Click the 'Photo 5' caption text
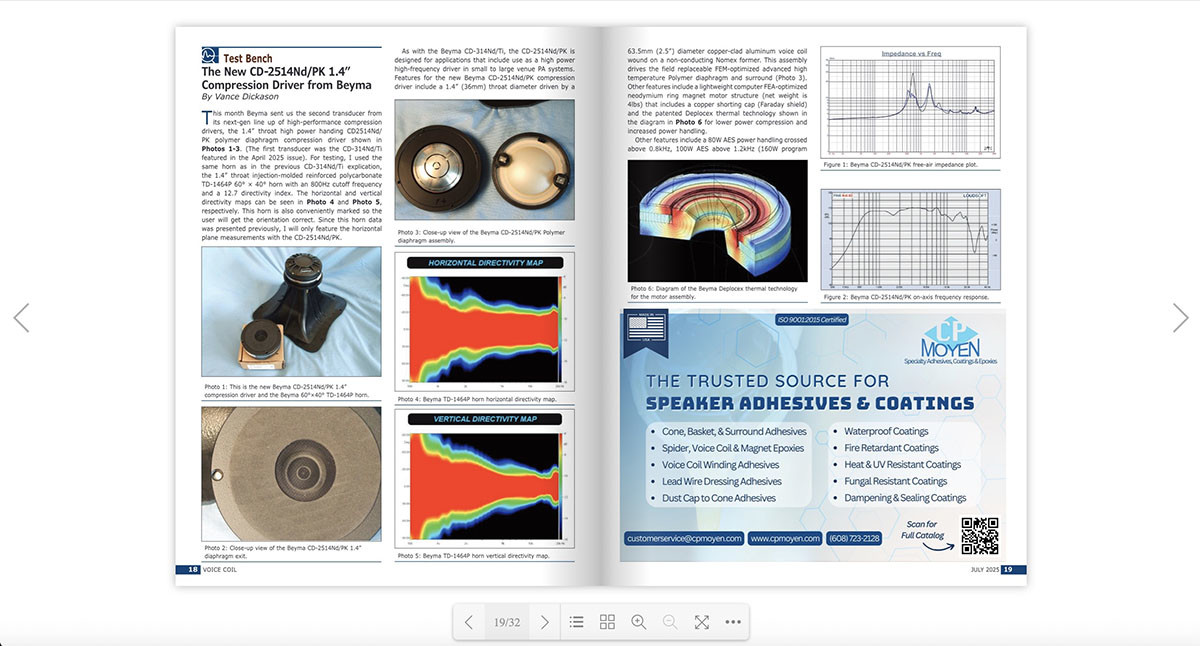This screenshot has width=1200, height=646. tap(473, 555)
